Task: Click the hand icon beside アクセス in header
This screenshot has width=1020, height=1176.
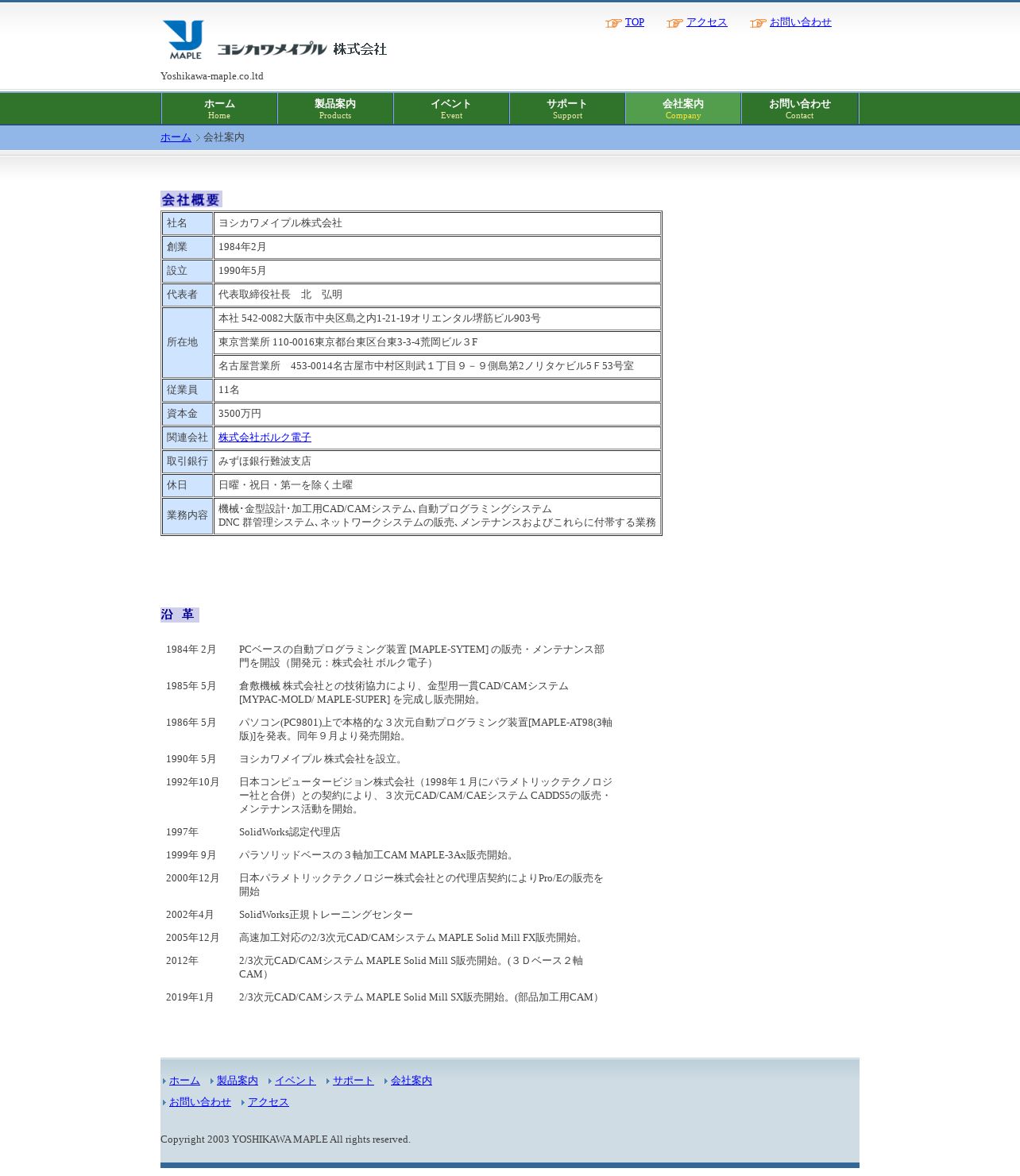Action: coord(674,23)
